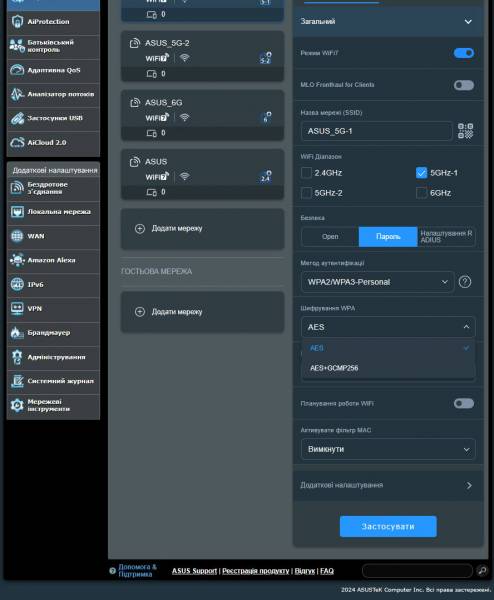Select the Open security tab

click(330, 236)
